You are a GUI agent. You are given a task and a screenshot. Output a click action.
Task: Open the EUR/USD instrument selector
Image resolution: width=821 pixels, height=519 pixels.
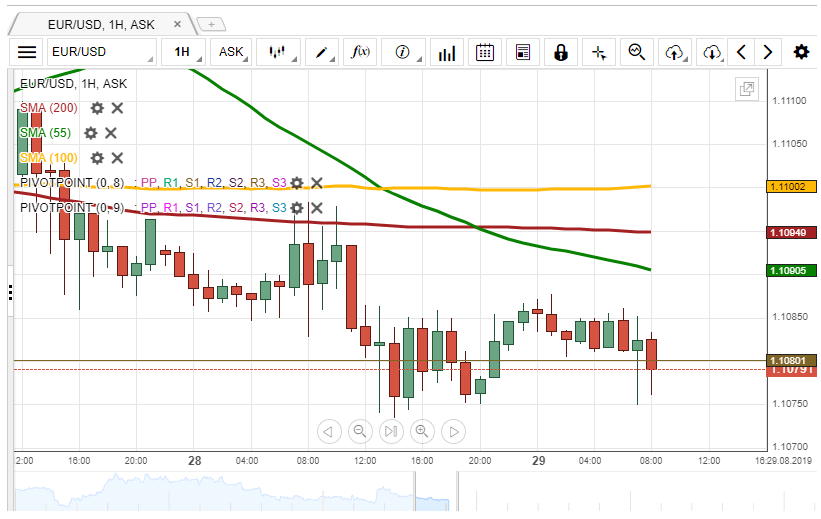point(102,52)
